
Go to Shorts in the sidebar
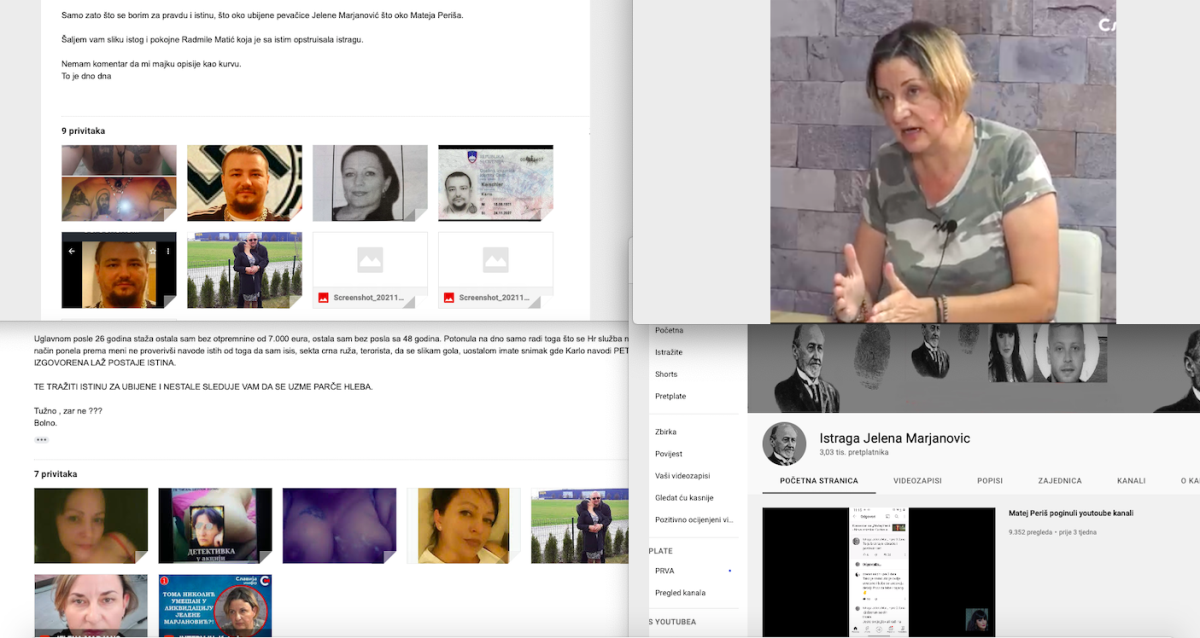665,374
